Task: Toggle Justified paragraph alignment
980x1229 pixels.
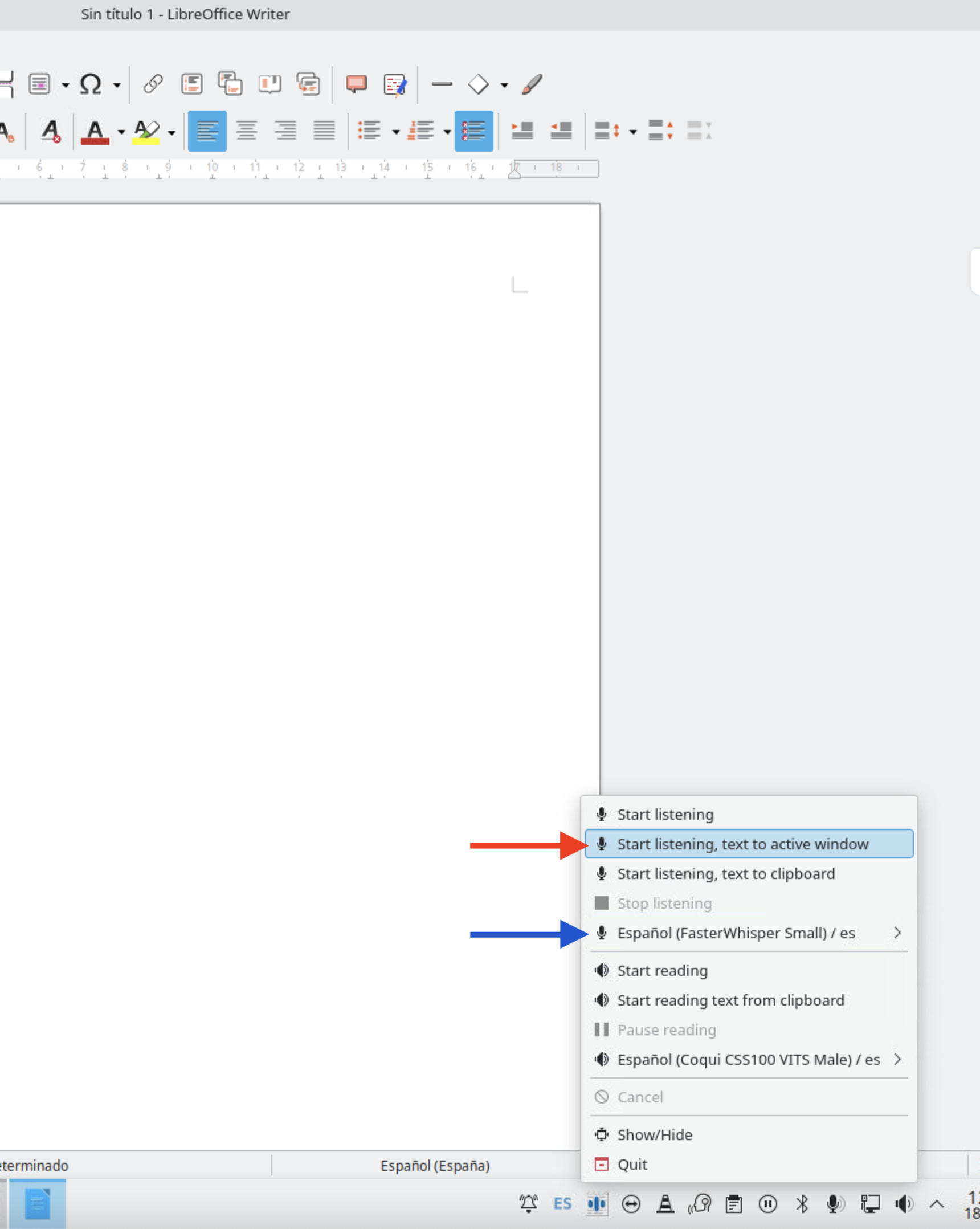Action: tap(324, 131)
